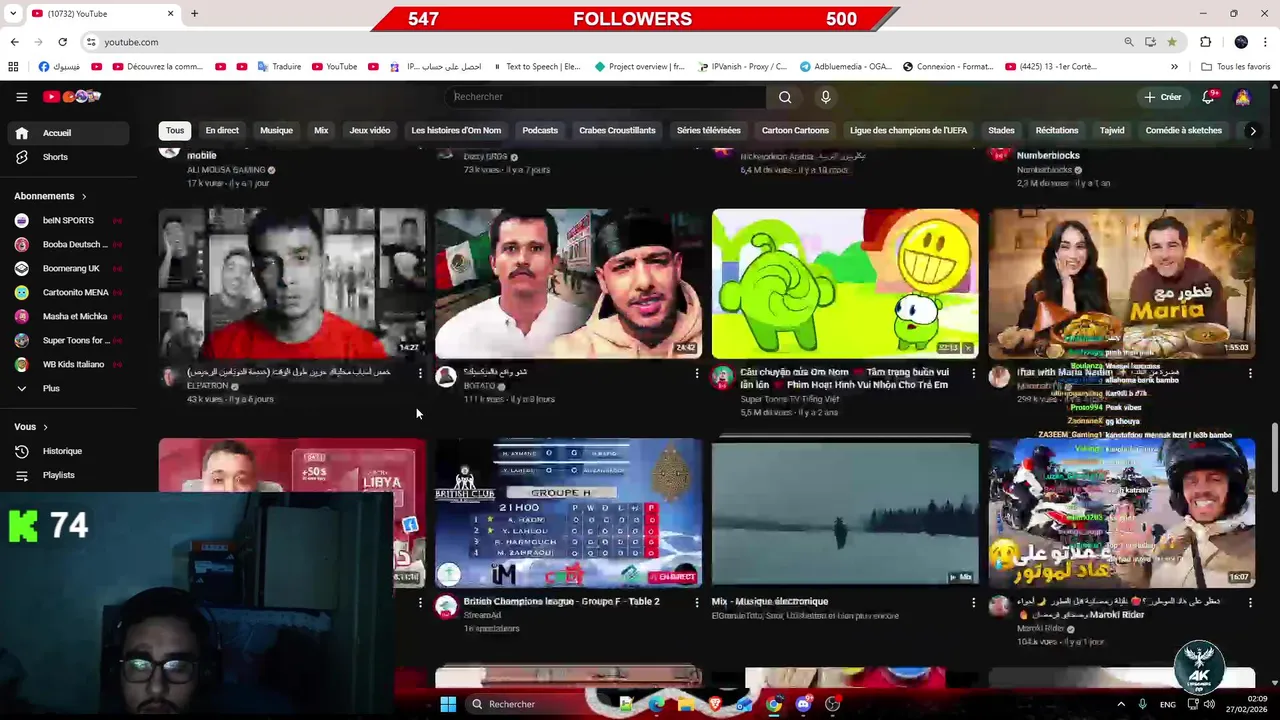Viewport: 1280px width, 720px height.
Task: Open Historique in the sidebar
Action: tap(68, 451)
